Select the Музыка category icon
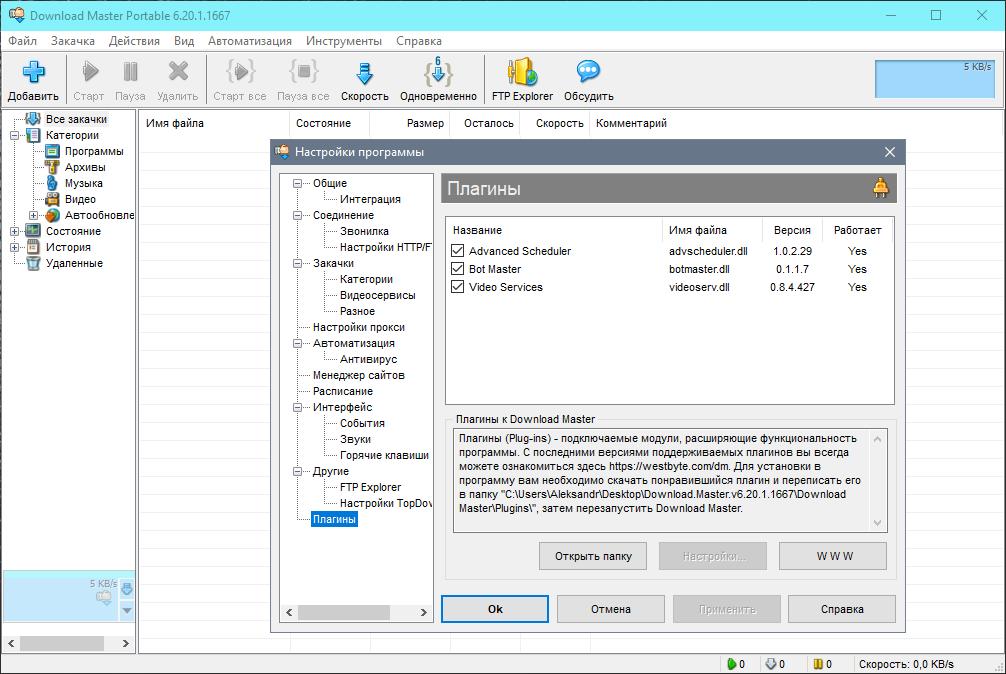The height and width of the screenshot is (674, 1006). (x=52, y=183)
